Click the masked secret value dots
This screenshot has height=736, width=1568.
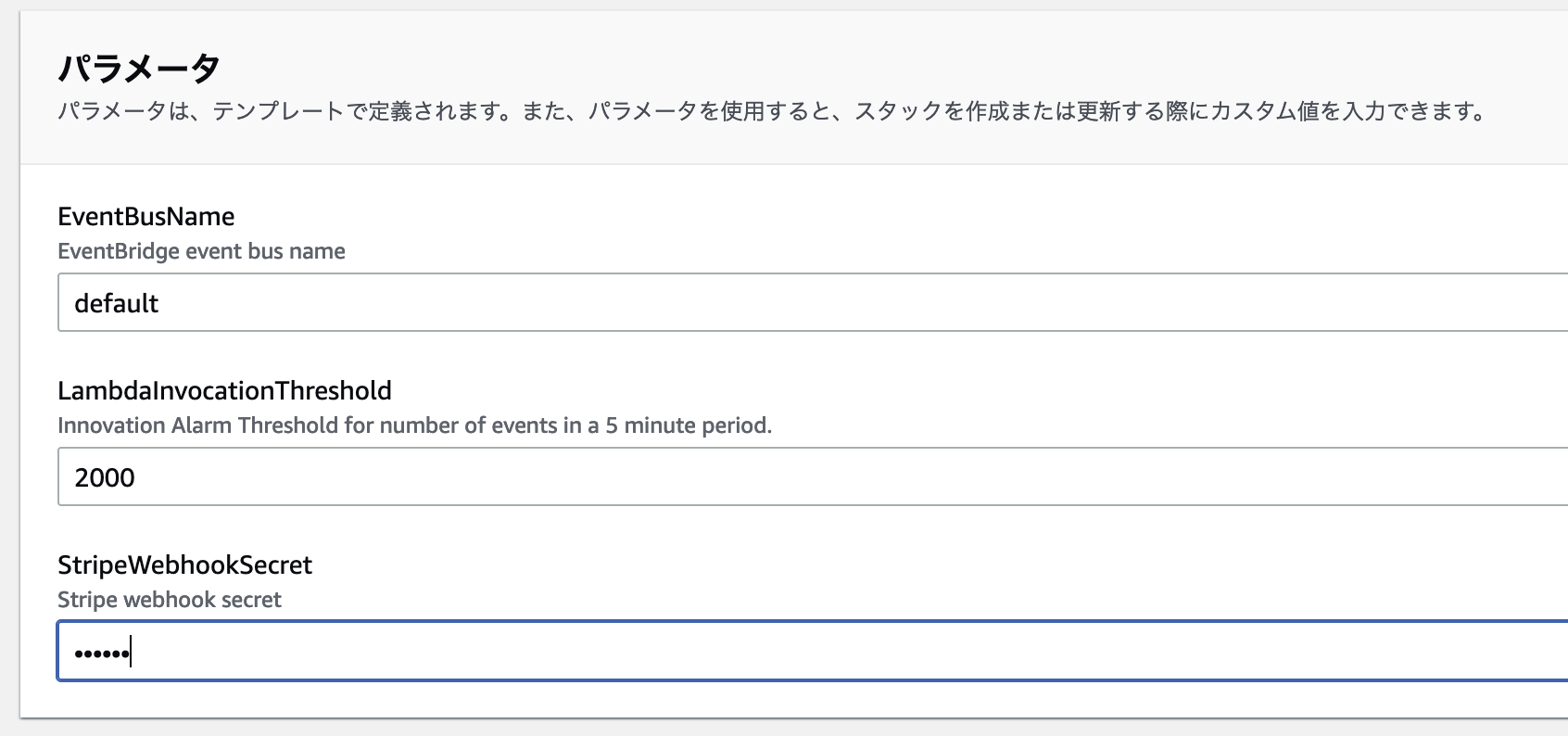click(102, 652)
